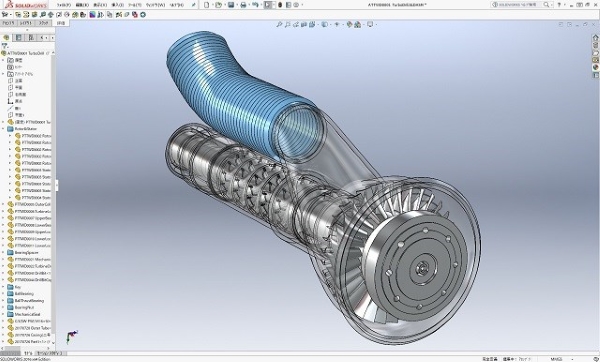
Task: Expand the Key folder in the feature tree
Action: pos(3,287)
